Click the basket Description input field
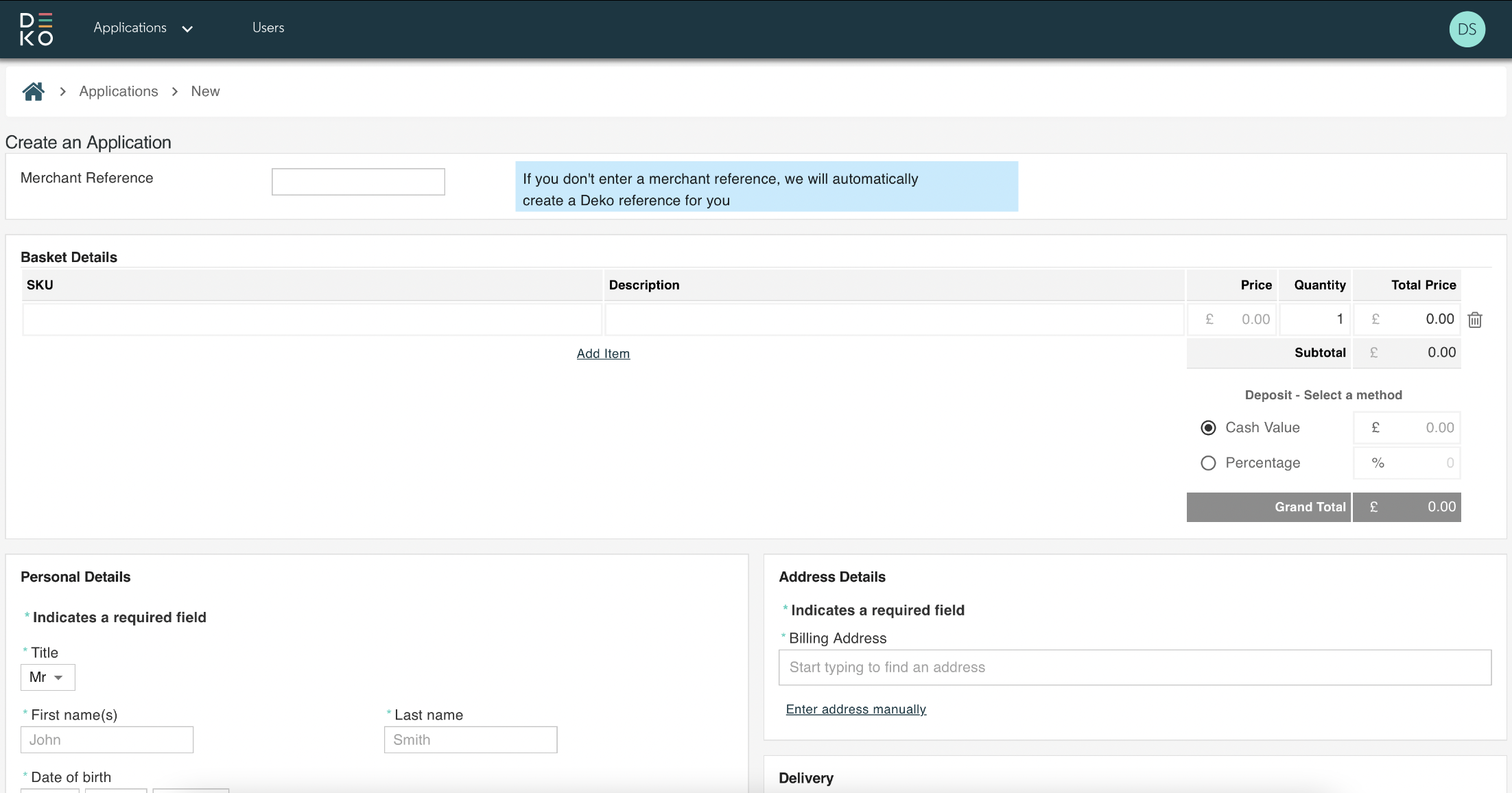The image size is (1512, 793). [894, 320]
